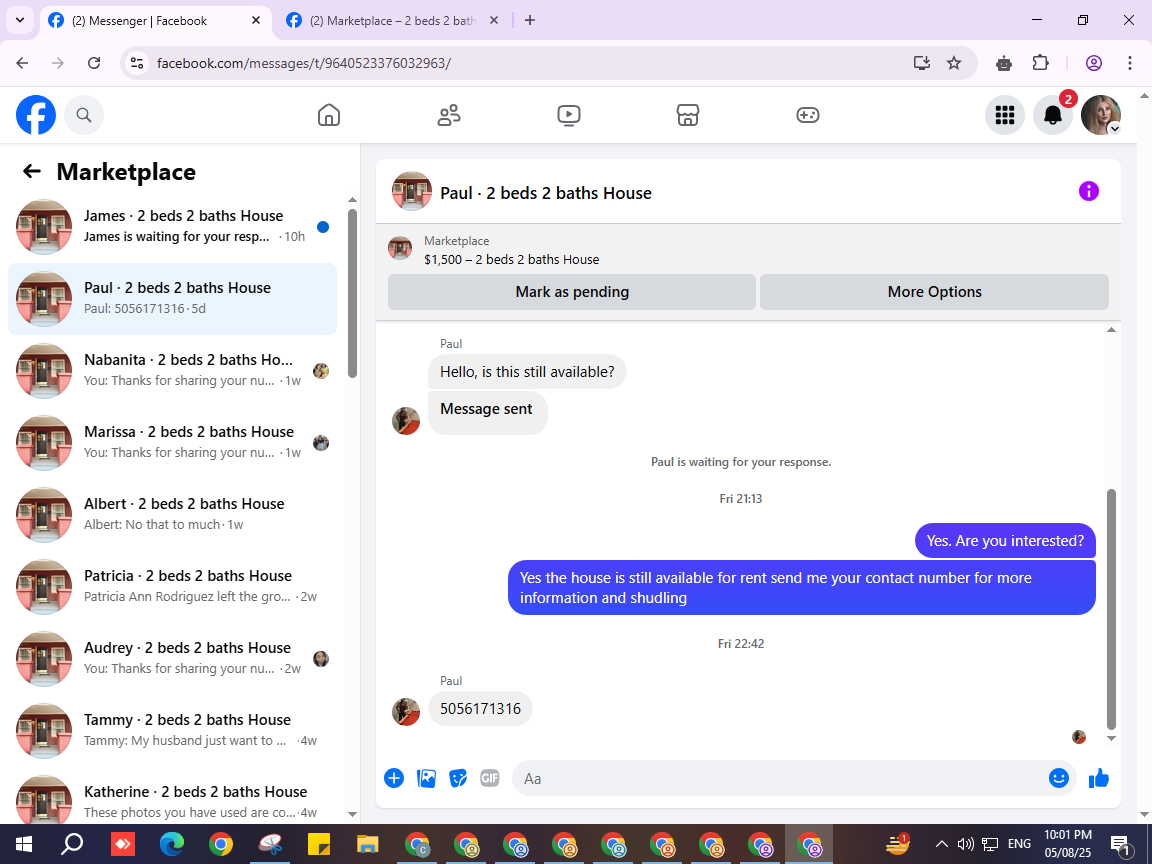Open the purple conversation information icon
This screenshot has width=1152, height=864.
click(1088, 191)
